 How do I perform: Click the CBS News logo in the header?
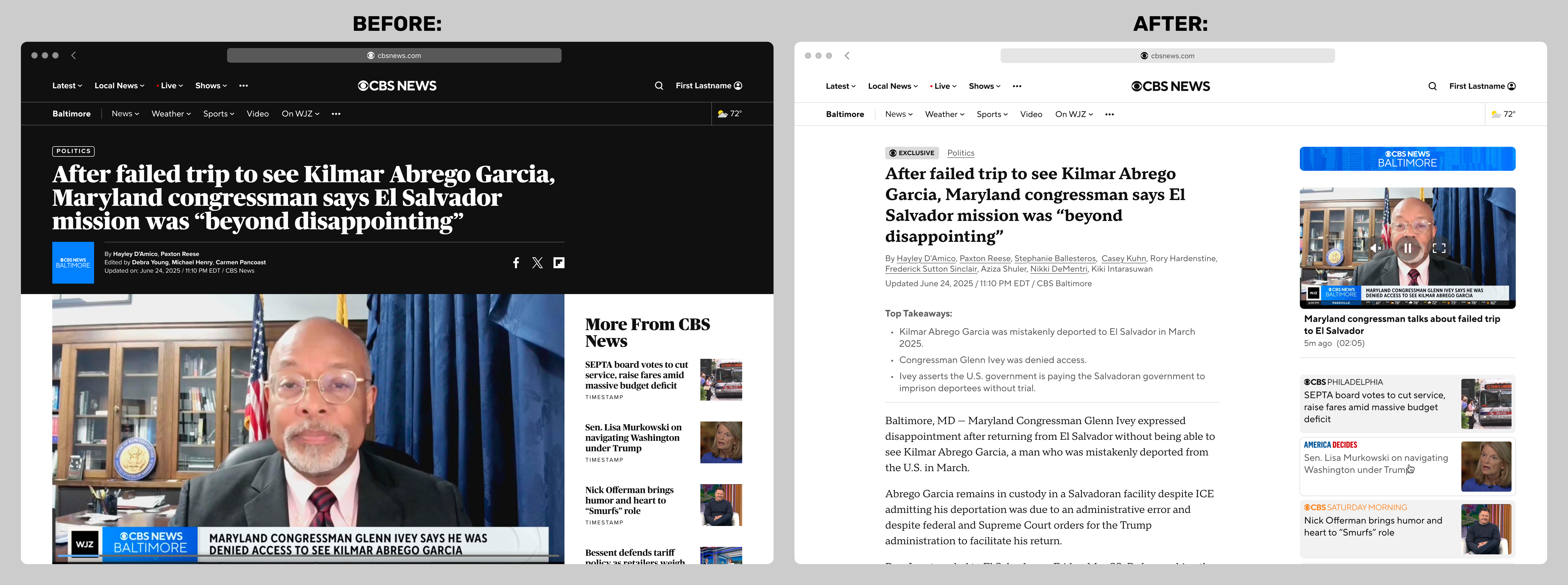[x=396, y=85]
